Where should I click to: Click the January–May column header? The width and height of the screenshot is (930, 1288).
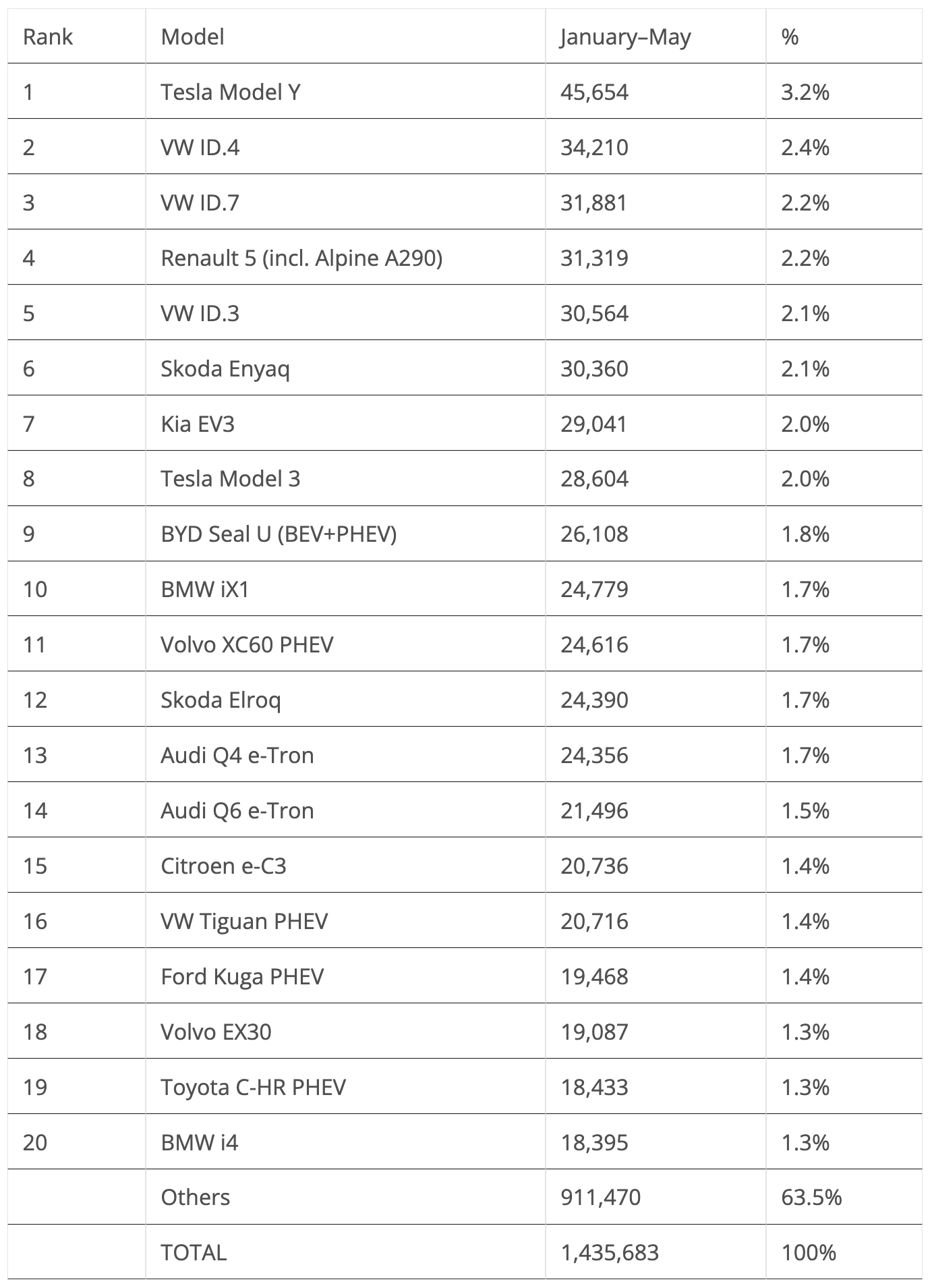625,37
